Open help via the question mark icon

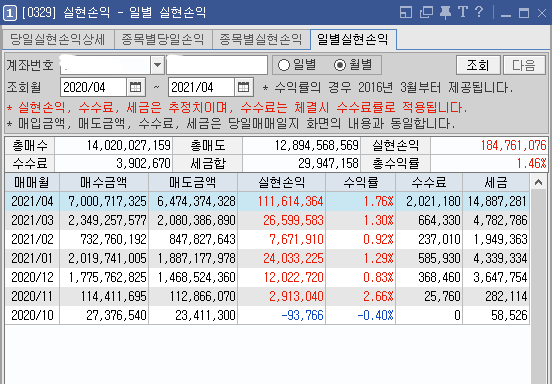click(479, 12)
